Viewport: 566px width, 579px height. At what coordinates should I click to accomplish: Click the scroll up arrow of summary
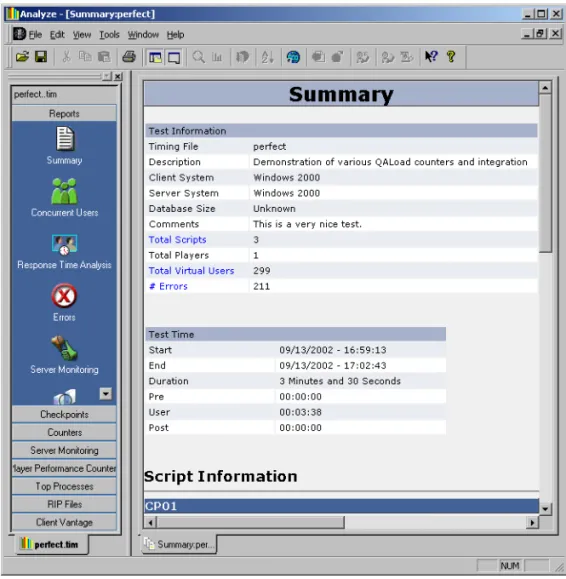(545, 88)
